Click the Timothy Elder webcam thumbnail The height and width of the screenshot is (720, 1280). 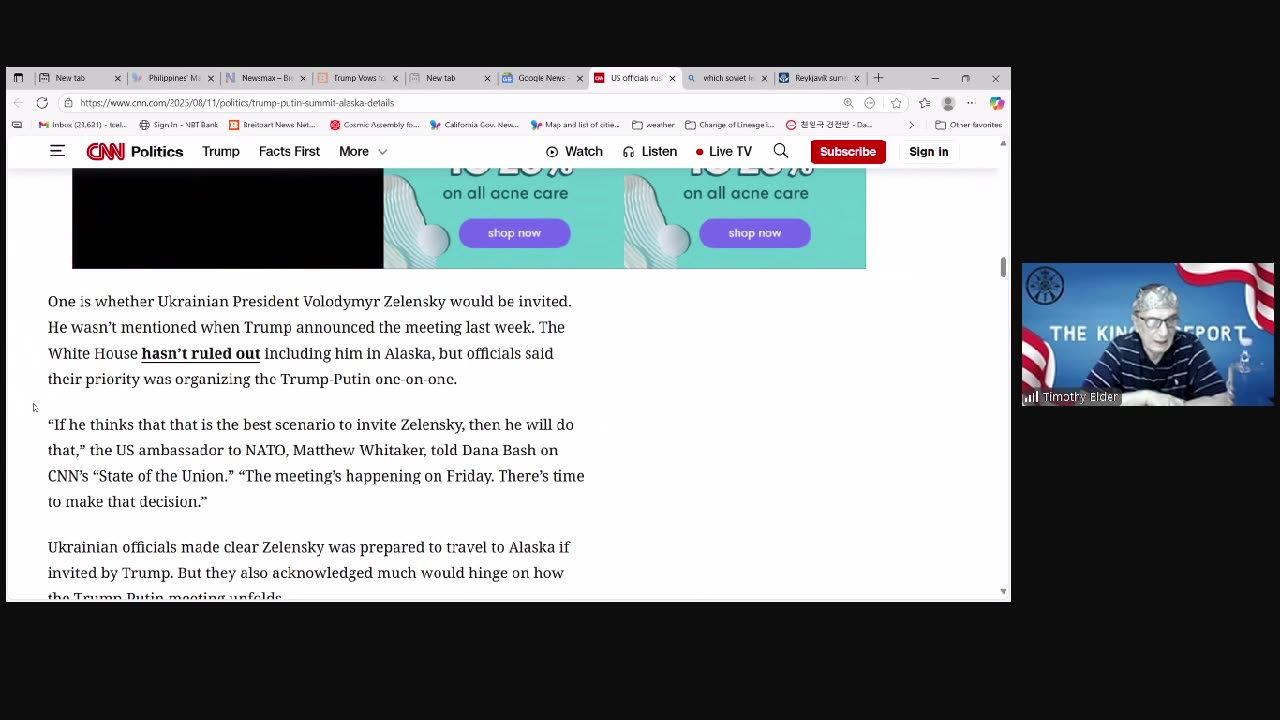1148,334
